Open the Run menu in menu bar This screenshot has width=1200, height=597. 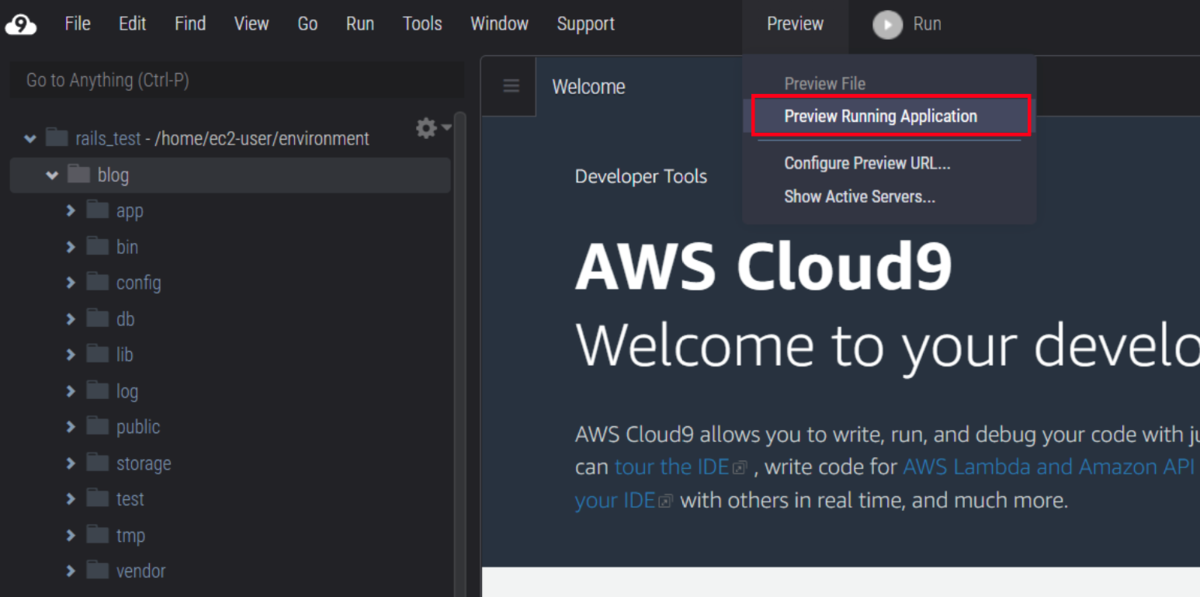click(x=360, y=24)
